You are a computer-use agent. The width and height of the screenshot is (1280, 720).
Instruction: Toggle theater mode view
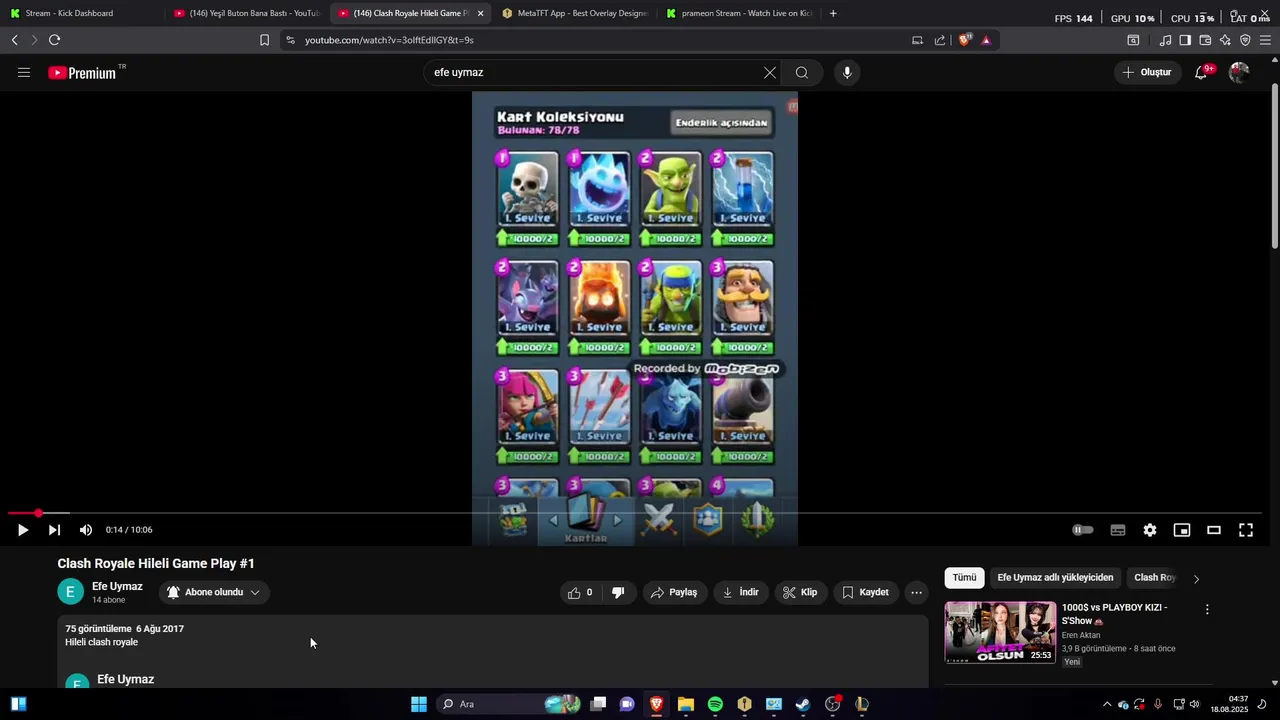pos(1214,530)
